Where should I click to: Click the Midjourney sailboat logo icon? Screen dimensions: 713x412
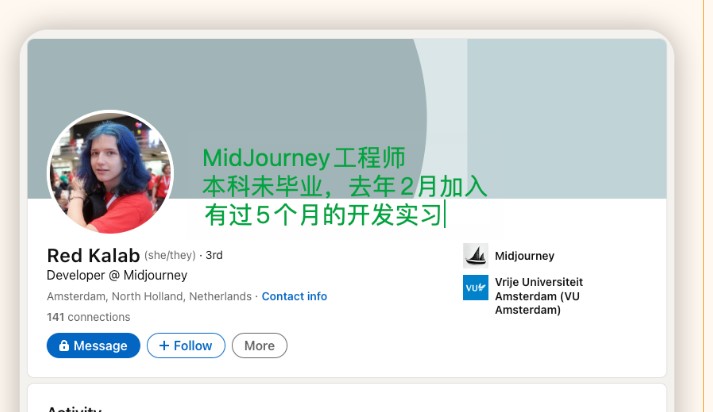click(x=475, y=255)
